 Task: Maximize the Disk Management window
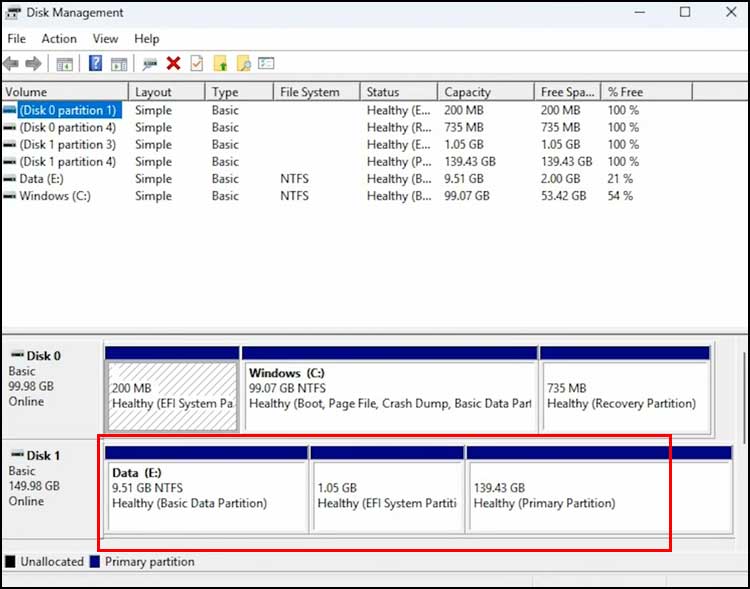pyautogui.click(x=685, y=12)
